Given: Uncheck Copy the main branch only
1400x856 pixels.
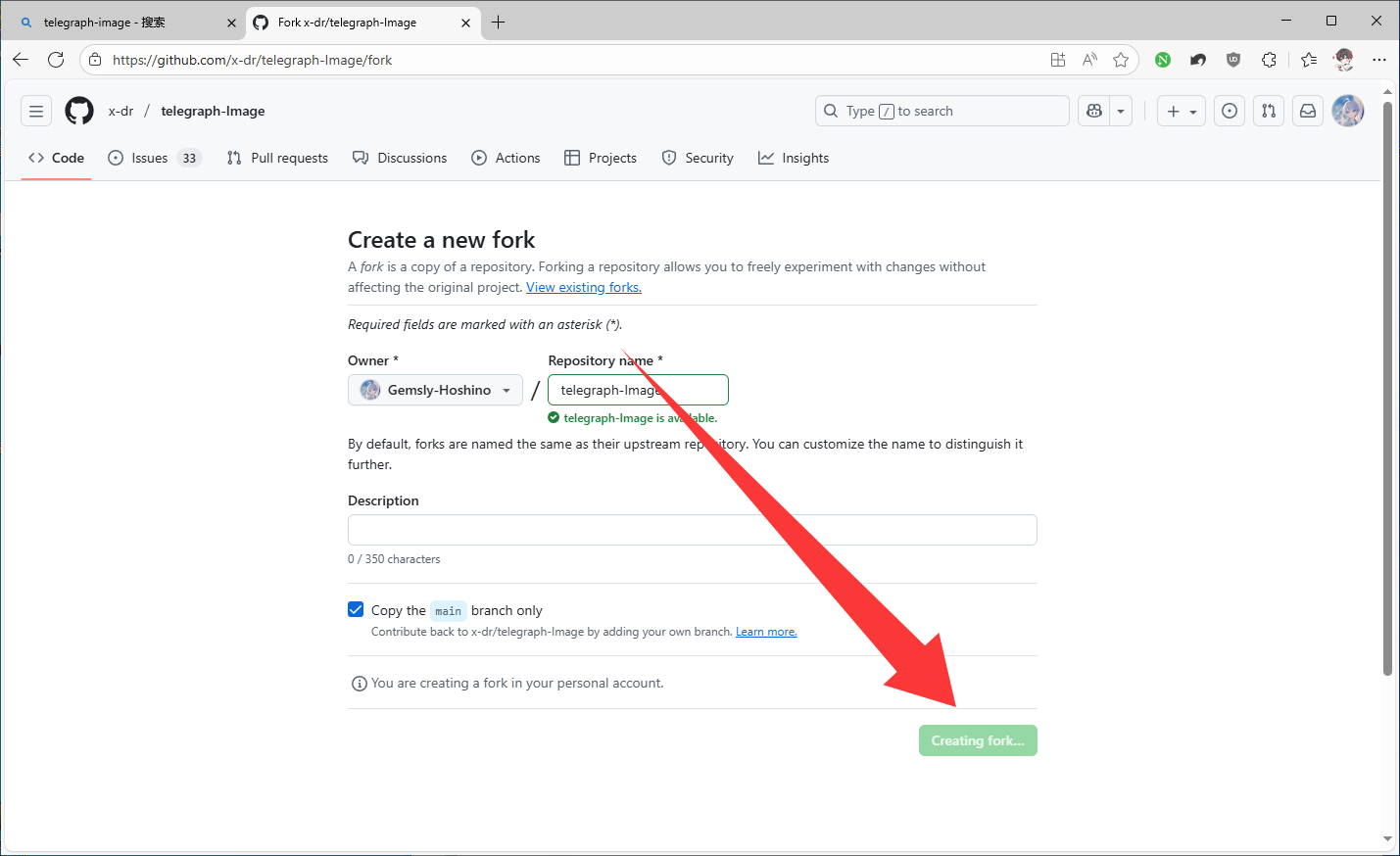Looking at the screenshot, I should coord(356,609).
